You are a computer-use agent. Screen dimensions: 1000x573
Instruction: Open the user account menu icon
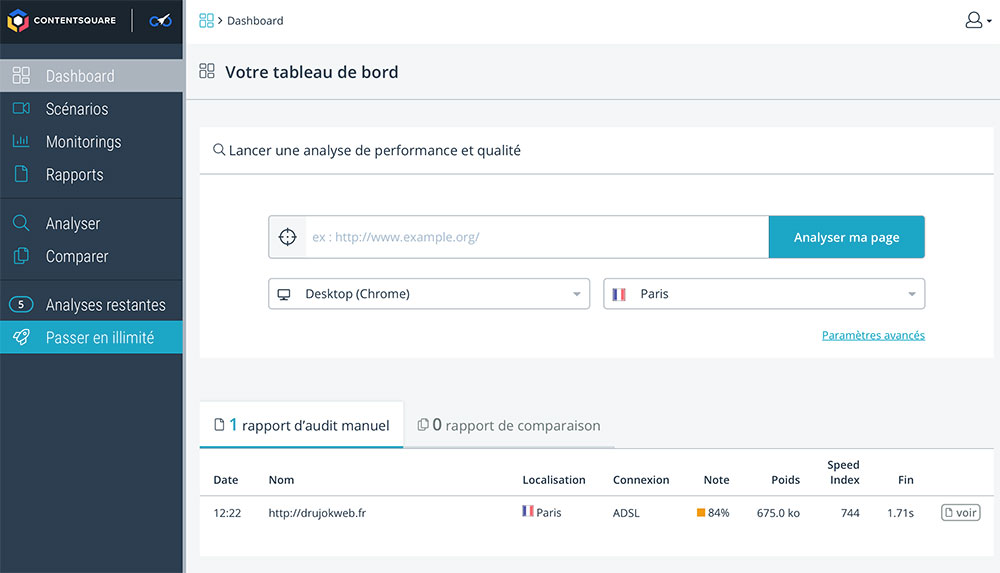click(978, 20)
